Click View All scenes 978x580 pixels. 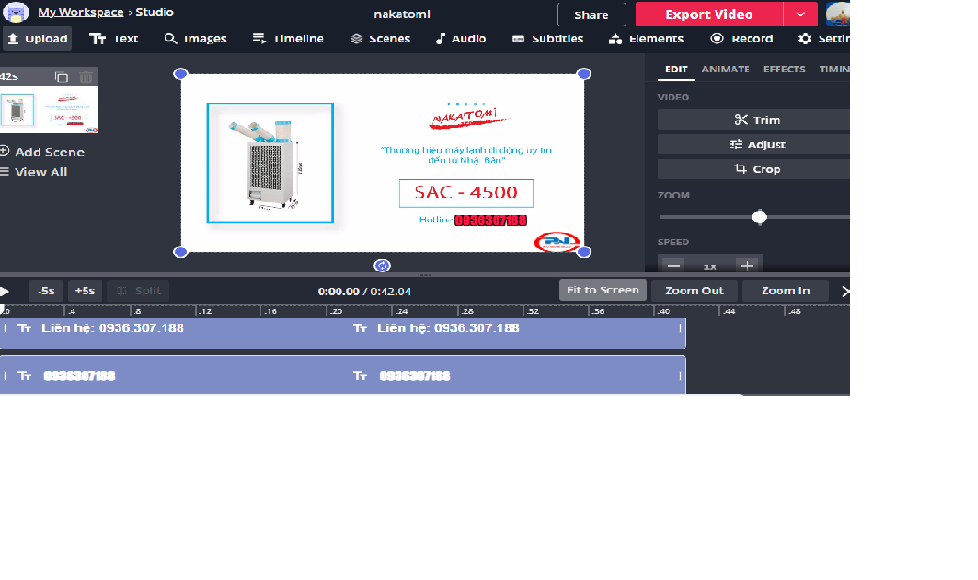click(34, 172)
